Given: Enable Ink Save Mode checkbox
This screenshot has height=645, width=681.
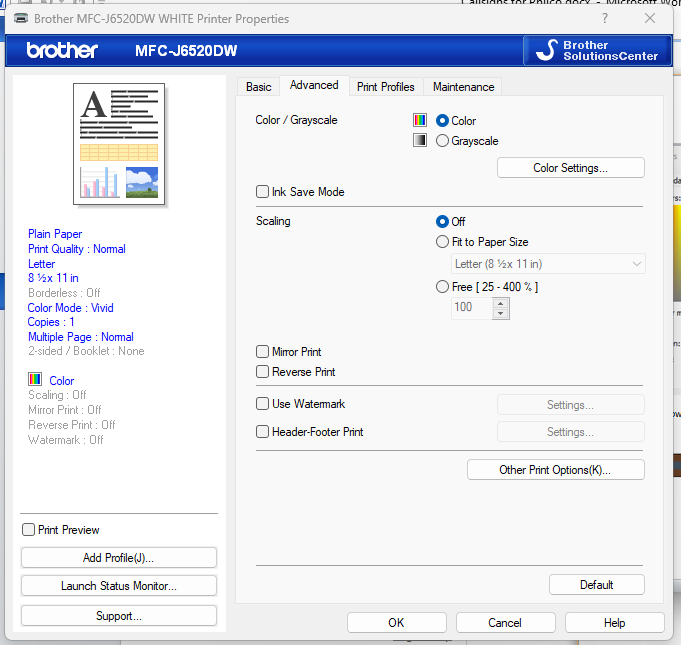Looking at the screenshot, I should coord(262,192).
